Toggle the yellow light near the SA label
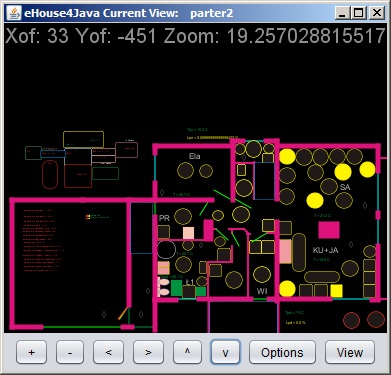This screenshot has width=391, height=375. click(x=343, y=172)
